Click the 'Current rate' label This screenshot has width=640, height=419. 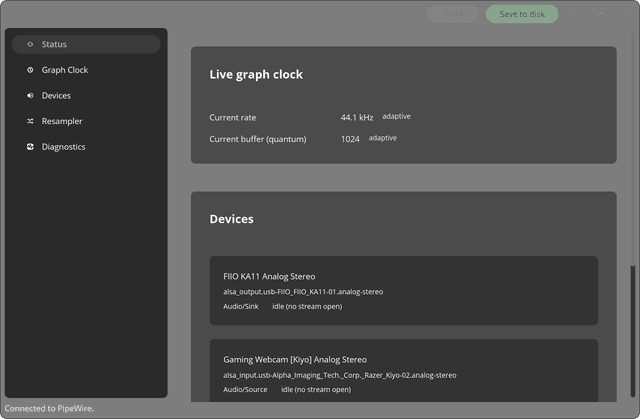point(233,117)
